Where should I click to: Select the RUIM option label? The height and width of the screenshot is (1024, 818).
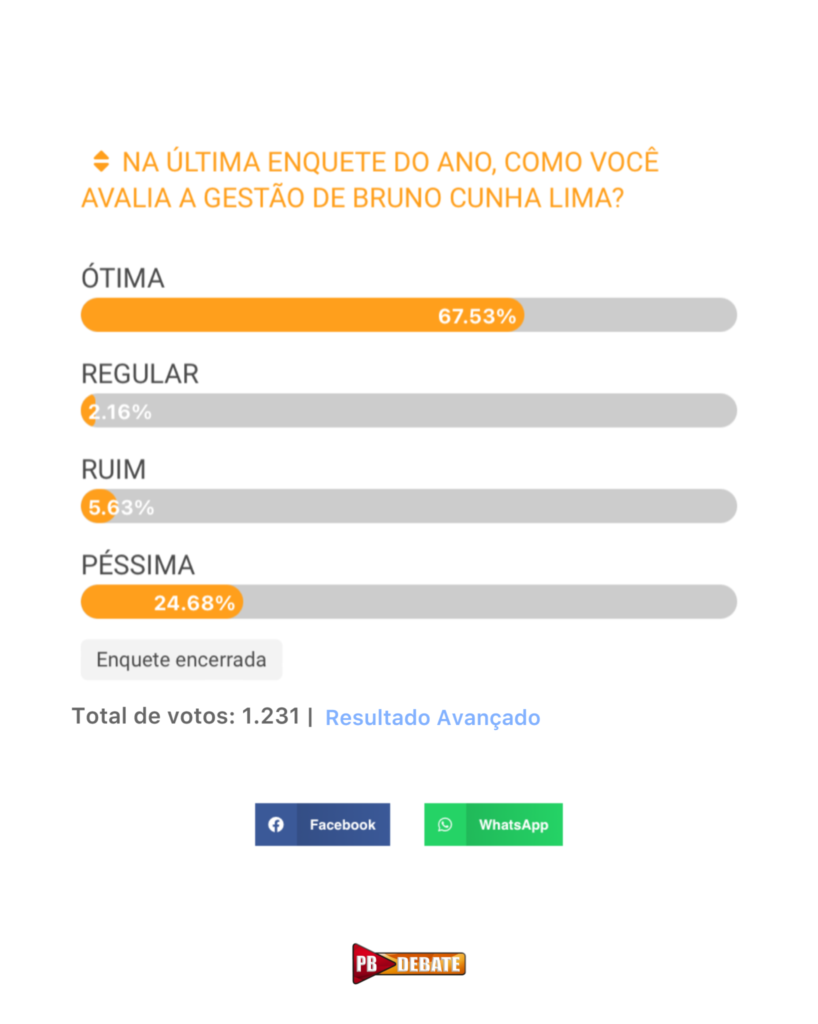[113, 469]
